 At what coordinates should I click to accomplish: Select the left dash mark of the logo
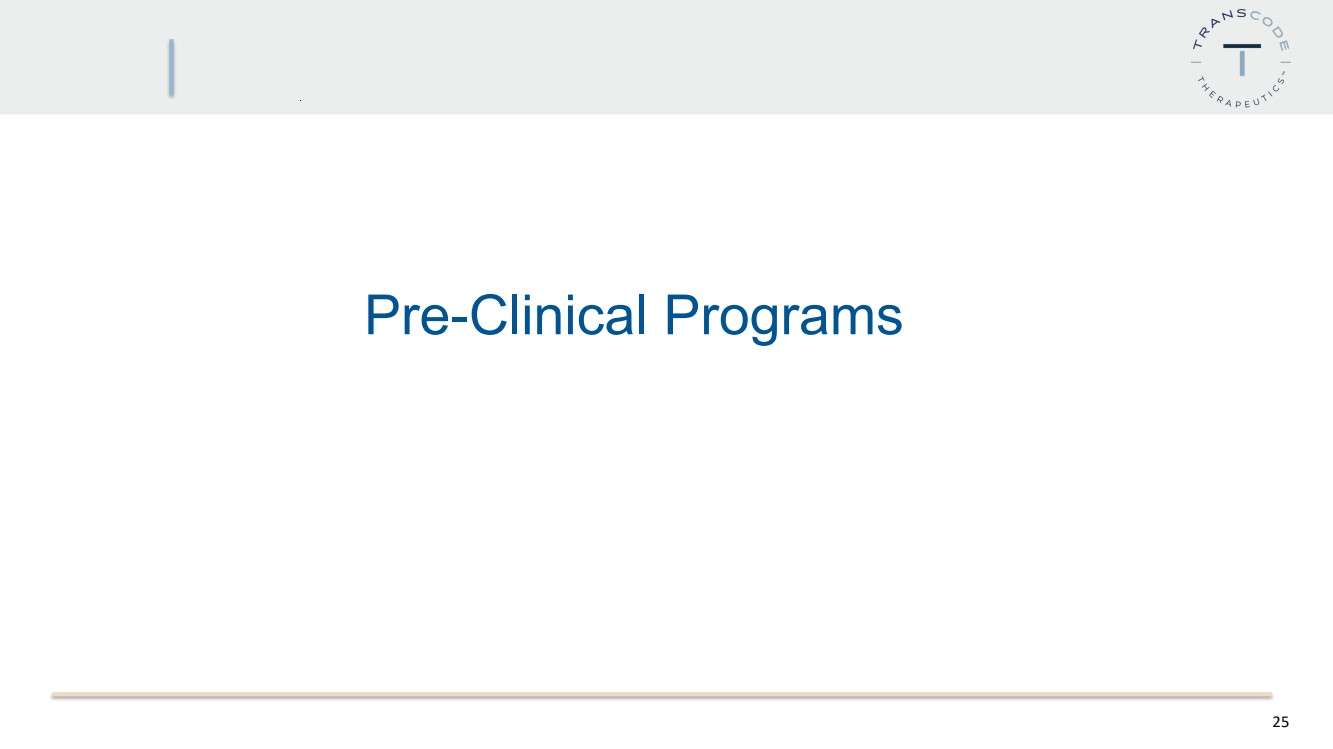(1196, 62)
